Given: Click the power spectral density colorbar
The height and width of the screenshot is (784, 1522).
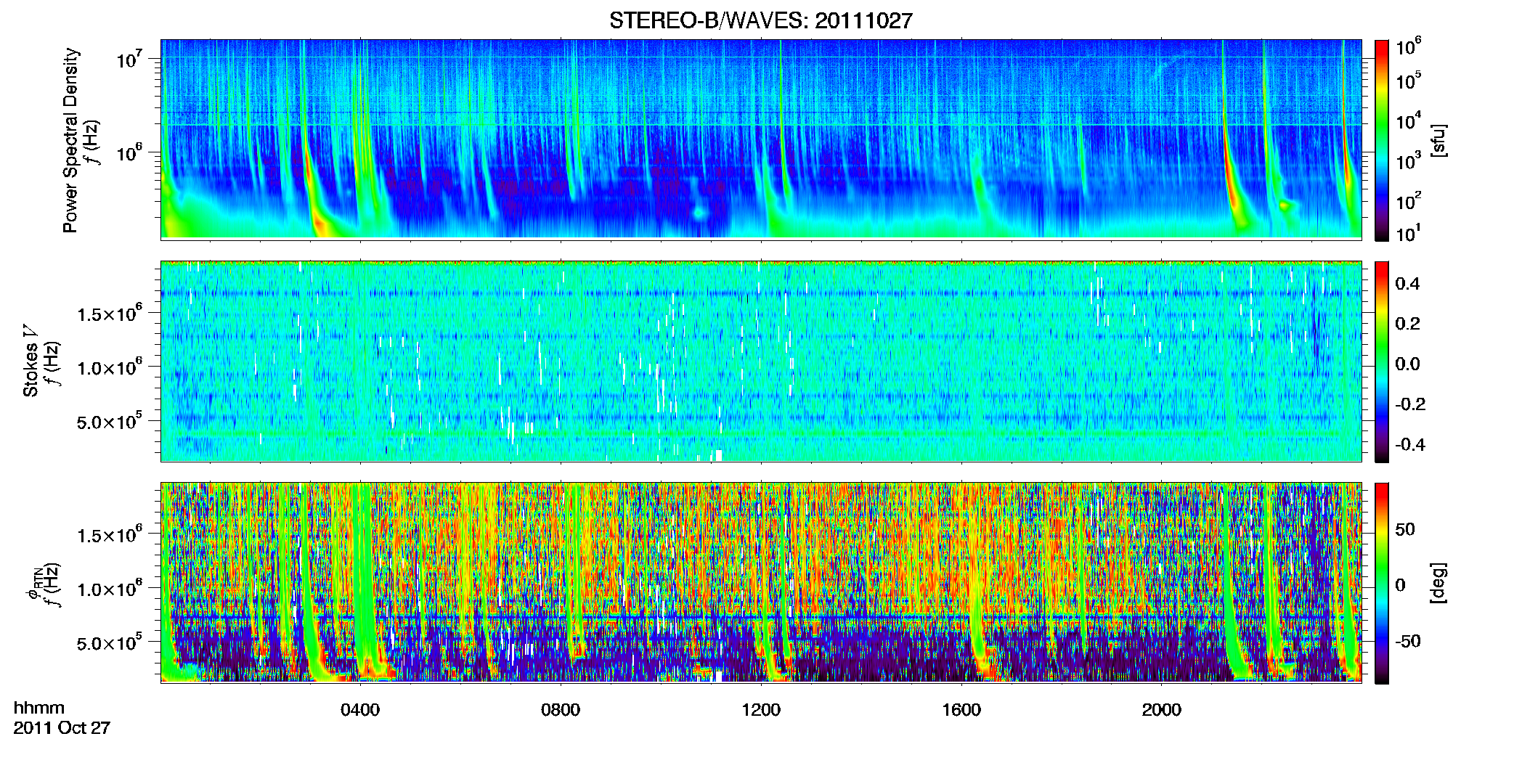Looking at the screenshot, I should point(1382,140).
